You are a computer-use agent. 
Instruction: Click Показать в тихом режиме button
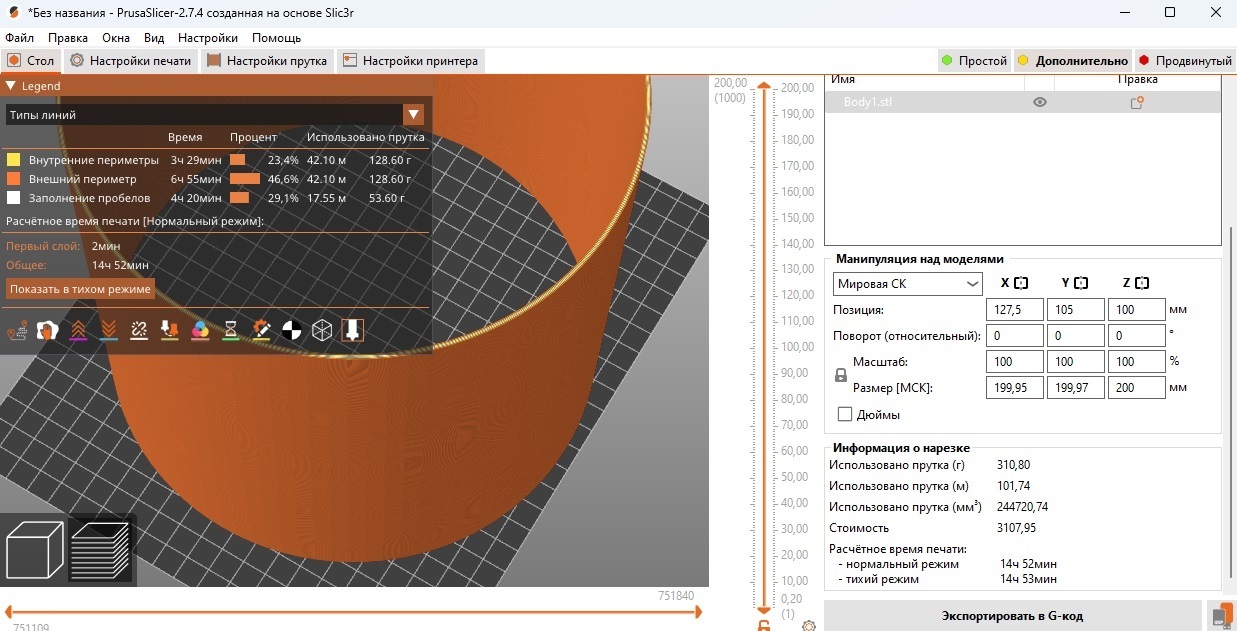[x=80, y=289]
